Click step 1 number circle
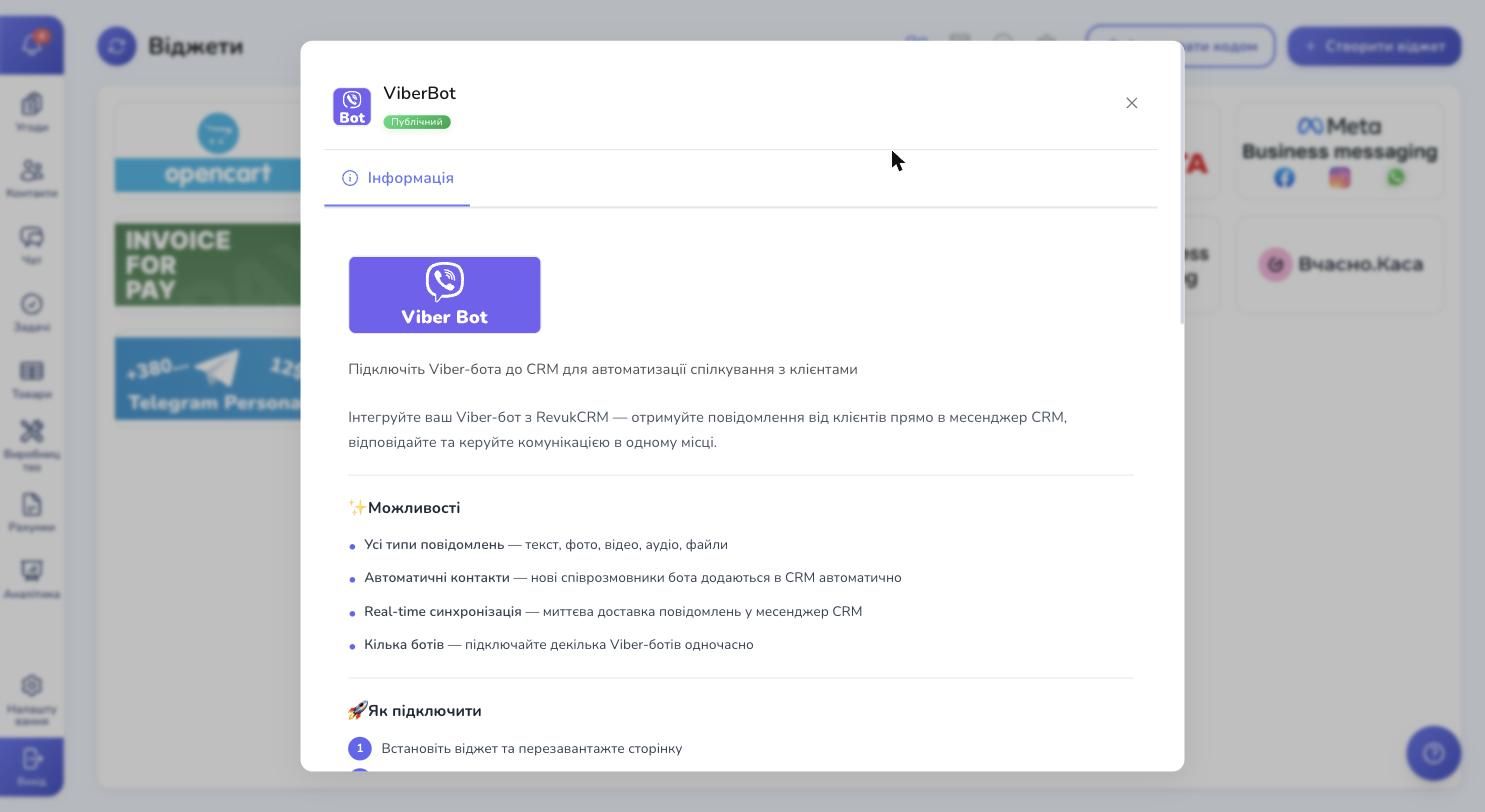1485x812 pixels. pos(360,749)
